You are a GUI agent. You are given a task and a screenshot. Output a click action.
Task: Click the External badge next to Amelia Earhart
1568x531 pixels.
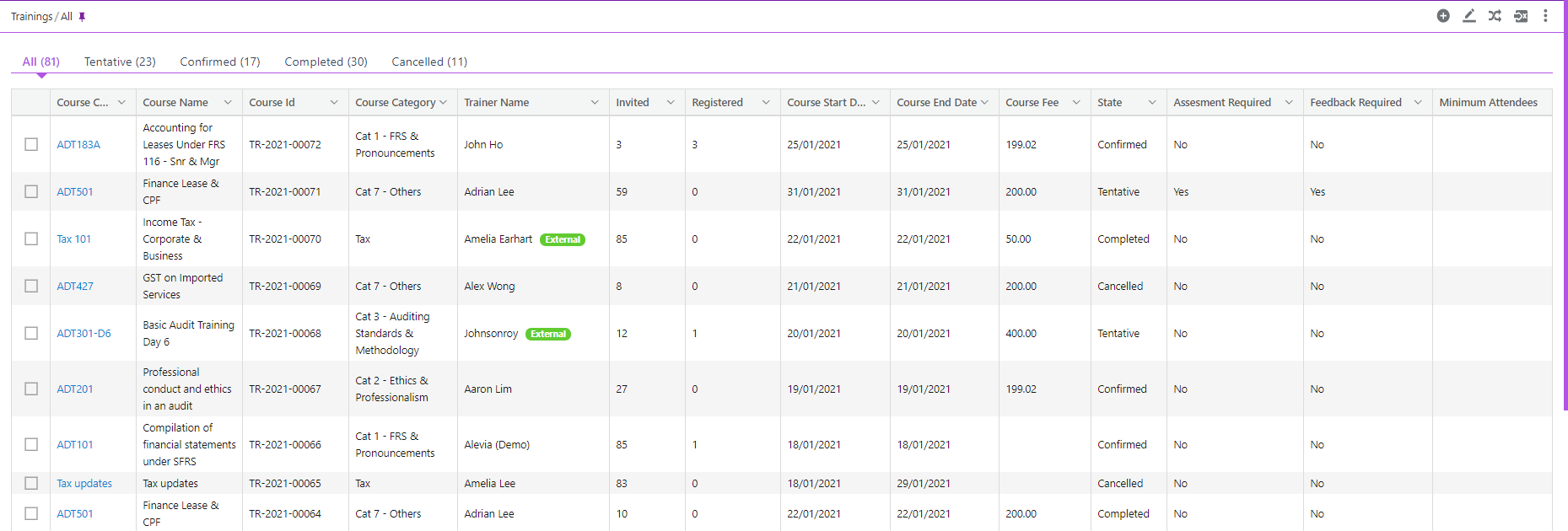pos(563,239)
